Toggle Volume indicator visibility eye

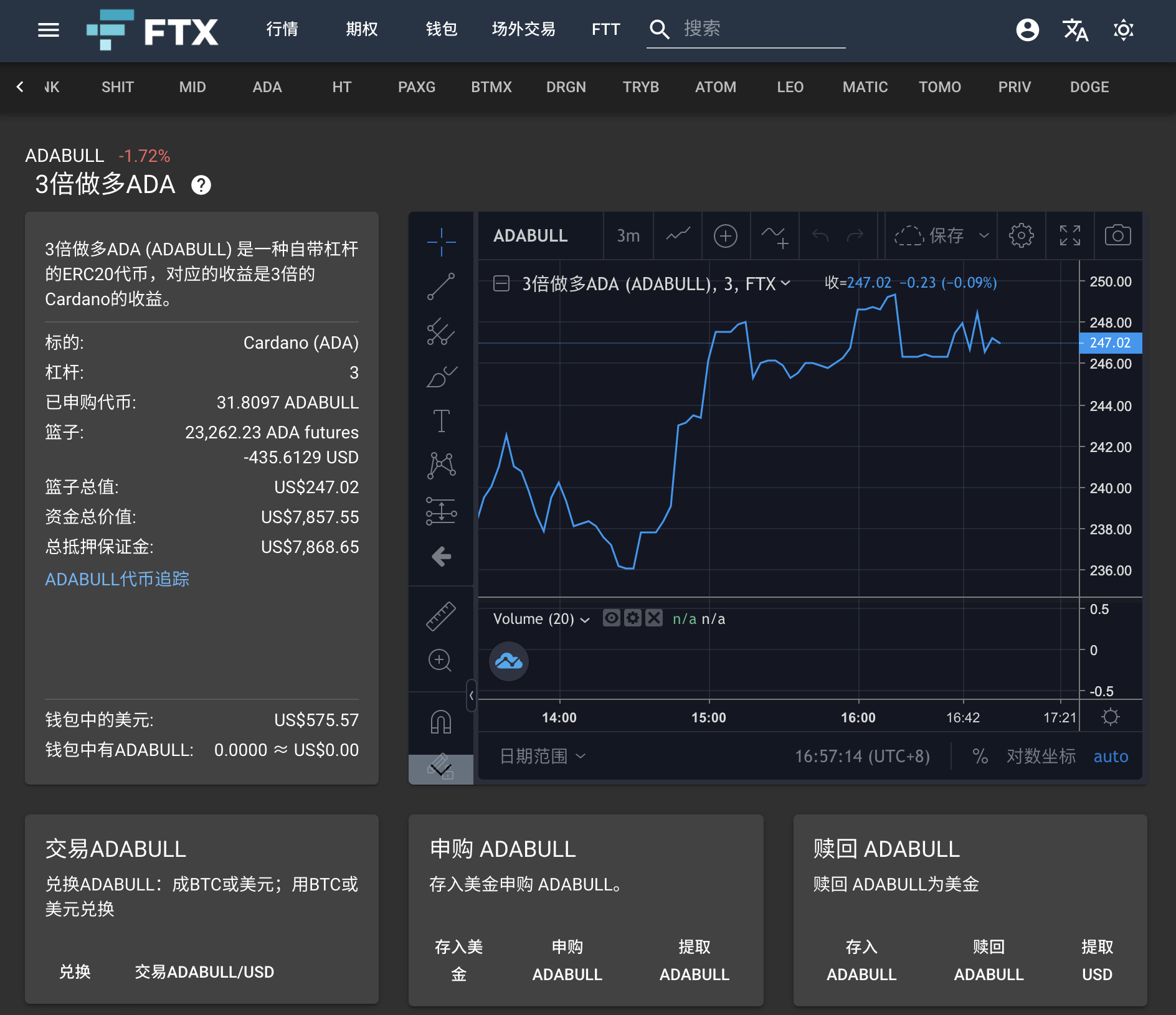coord(612,618)
